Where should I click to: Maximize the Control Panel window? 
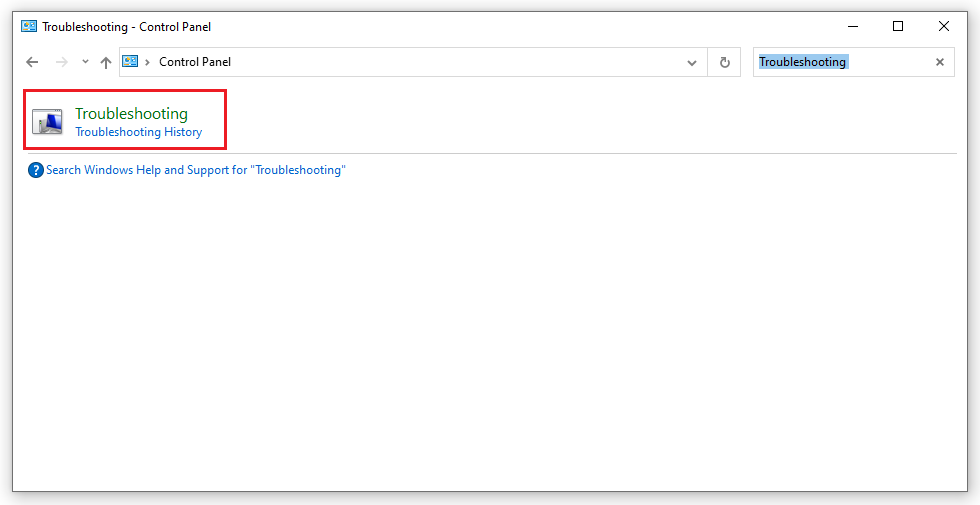[x=898, y=26]
